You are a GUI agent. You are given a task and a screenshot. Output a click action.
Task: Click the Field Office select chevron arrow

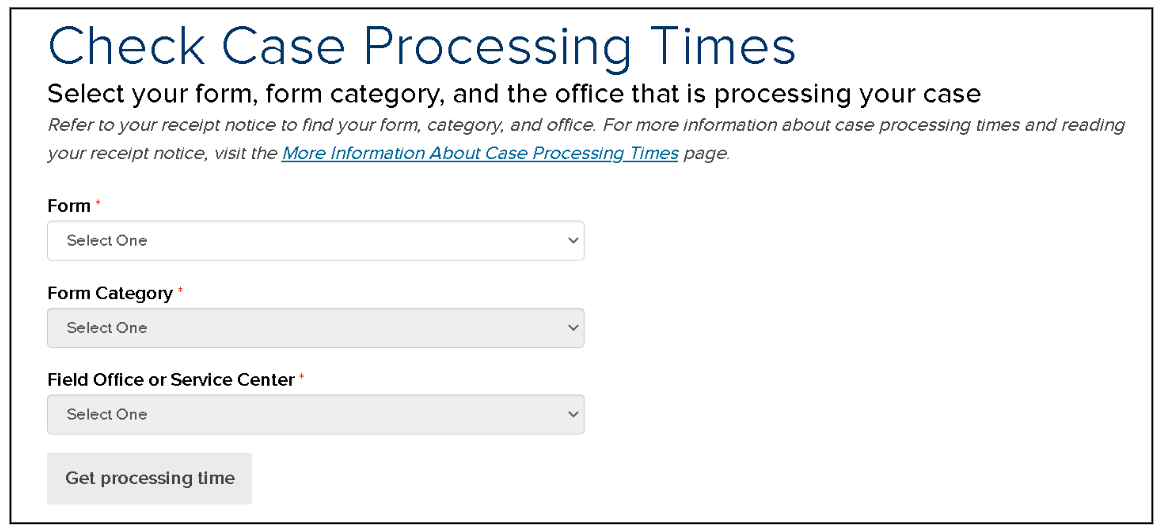[573, 414]
